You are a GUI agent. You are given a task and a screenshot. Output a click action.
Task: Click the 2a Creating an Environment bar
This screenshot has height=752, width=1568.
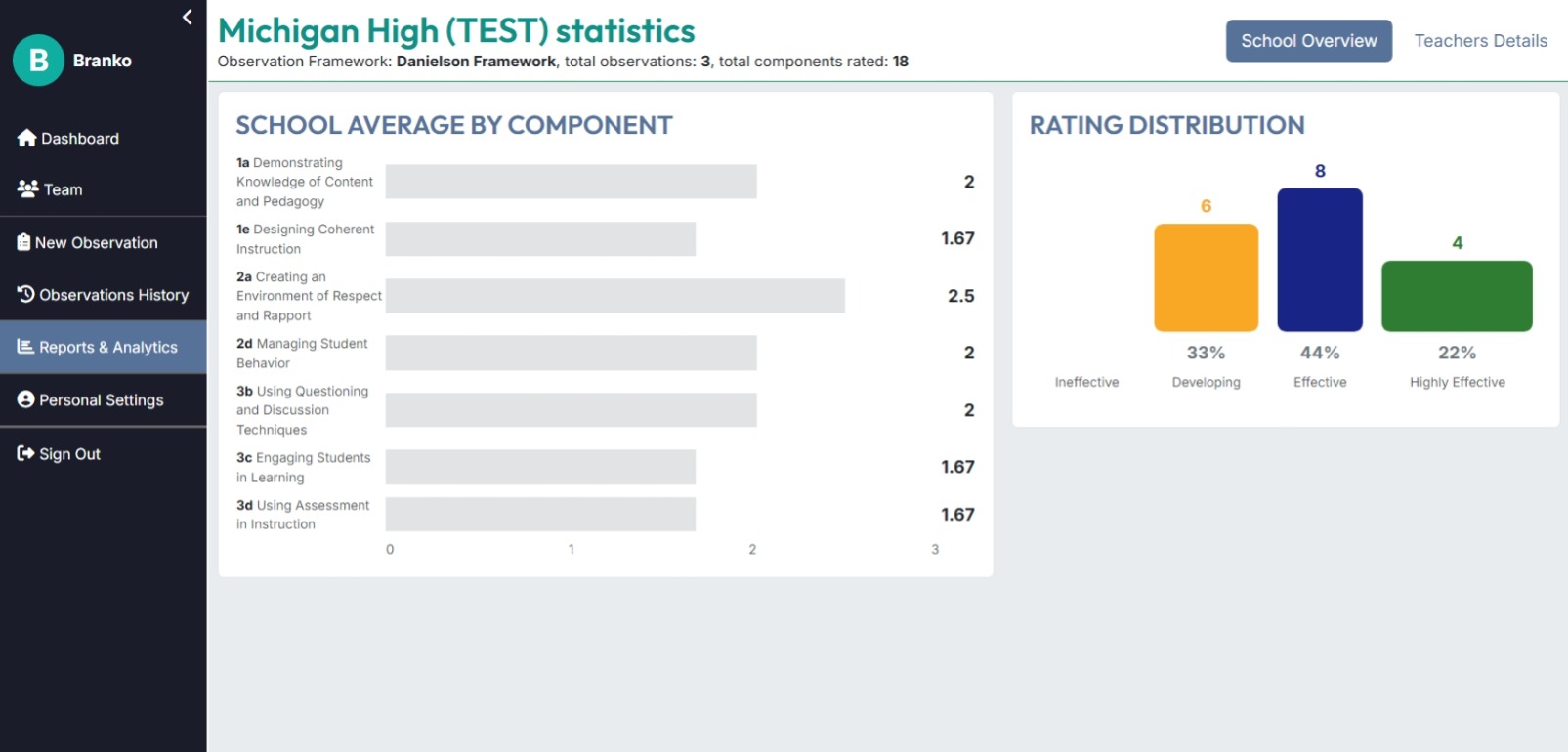(615, 296)
